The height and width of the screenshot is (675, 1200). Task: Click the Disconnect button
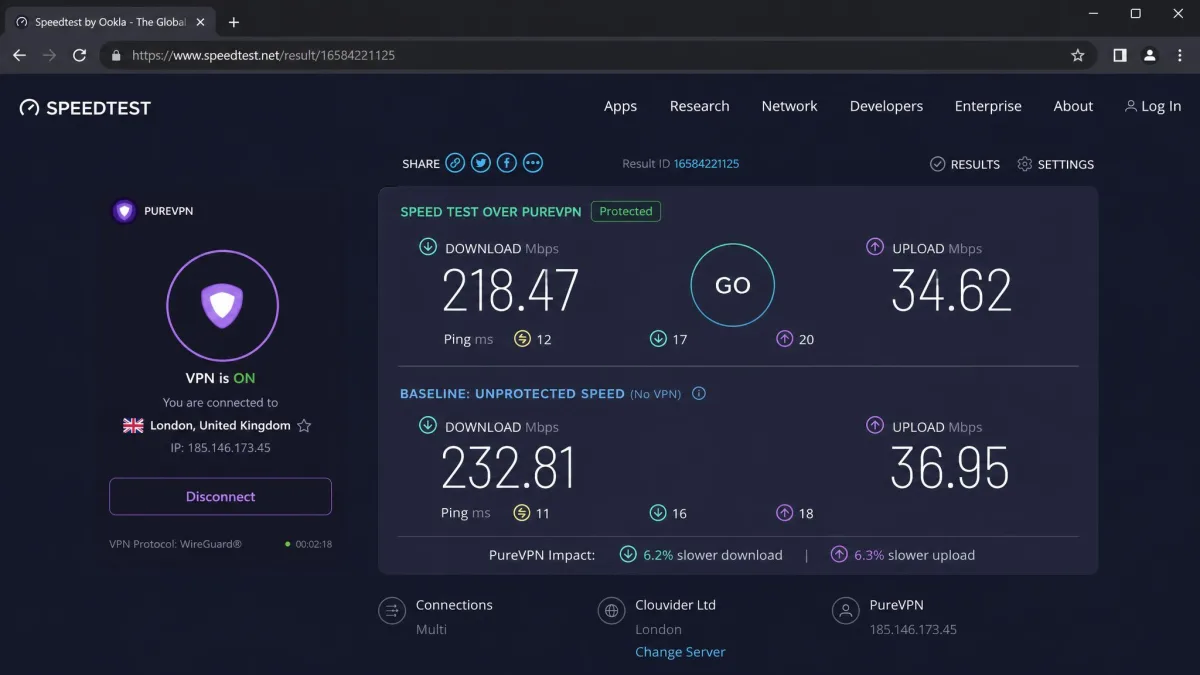click(220, 496)
